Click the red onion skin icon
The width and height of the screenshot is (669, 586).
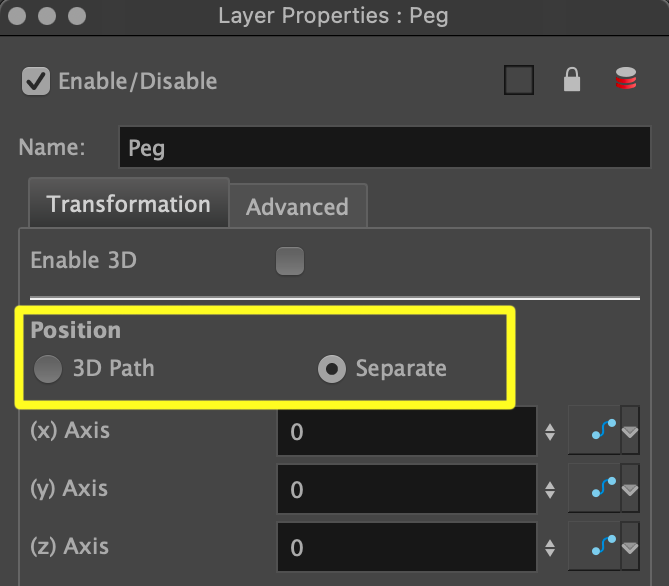point(626,81)
